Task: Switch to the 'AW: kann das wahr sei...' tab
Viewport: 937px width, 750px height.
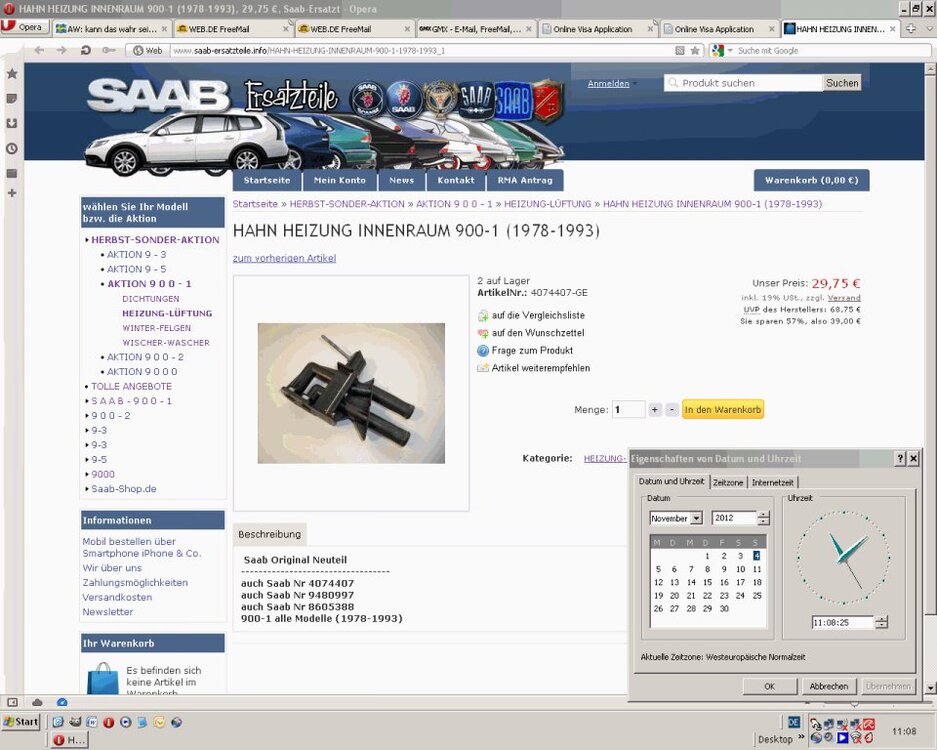Action: click(112, 29)
